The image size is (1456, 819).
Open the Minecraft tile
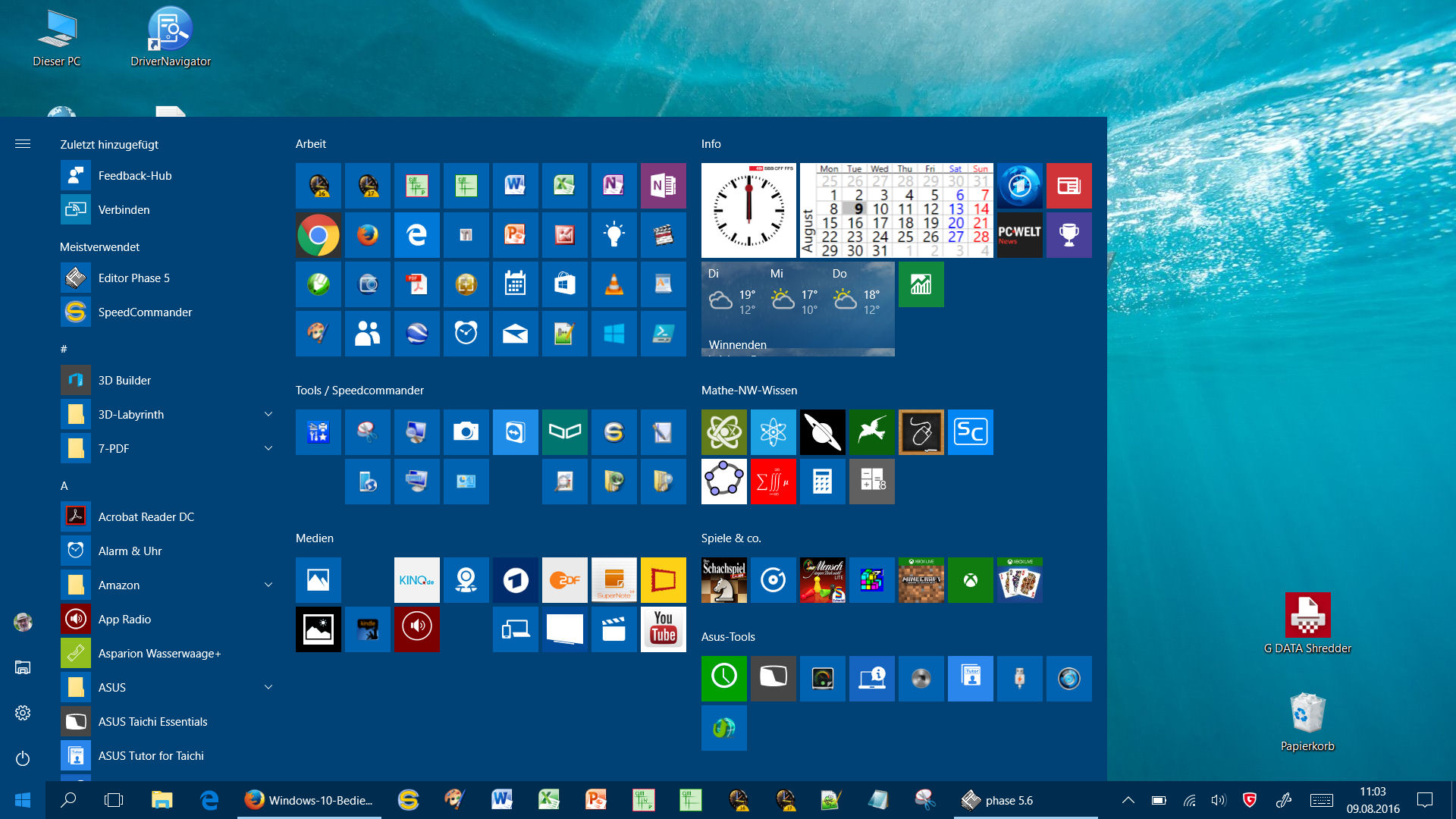[921, 580]
